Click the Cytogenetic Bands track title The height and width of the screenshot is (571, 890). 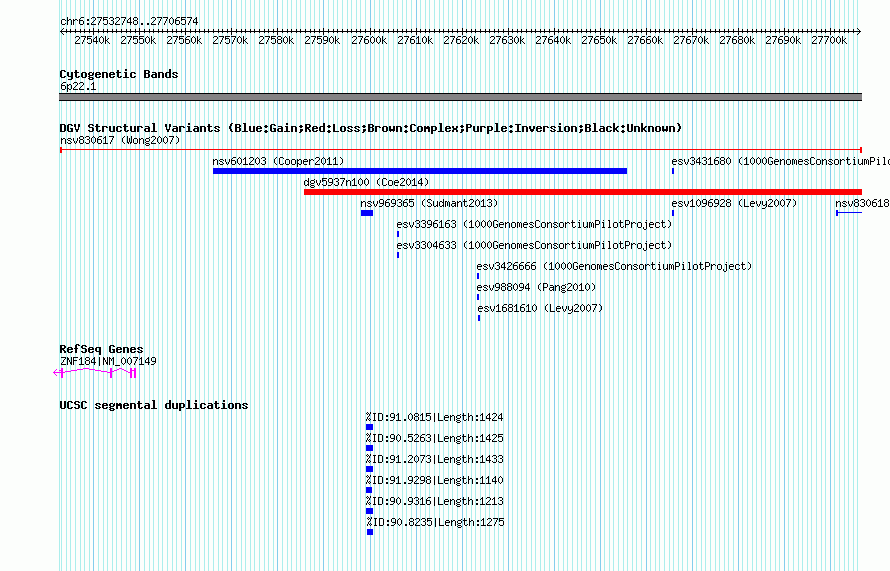119,74
